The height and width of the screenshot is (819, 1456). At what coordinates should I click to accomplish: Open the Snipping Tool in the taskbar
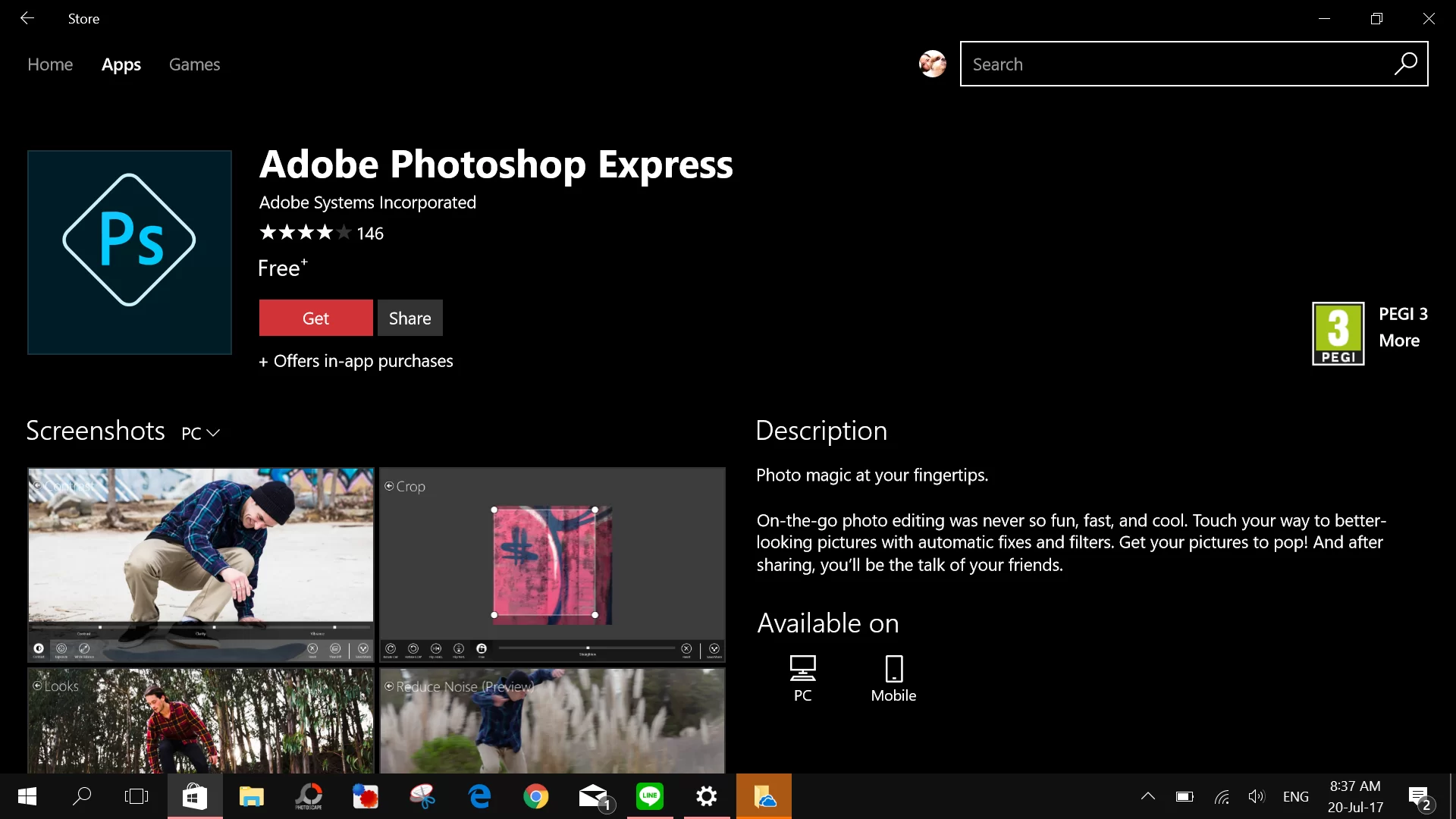[x=422, y=796]
